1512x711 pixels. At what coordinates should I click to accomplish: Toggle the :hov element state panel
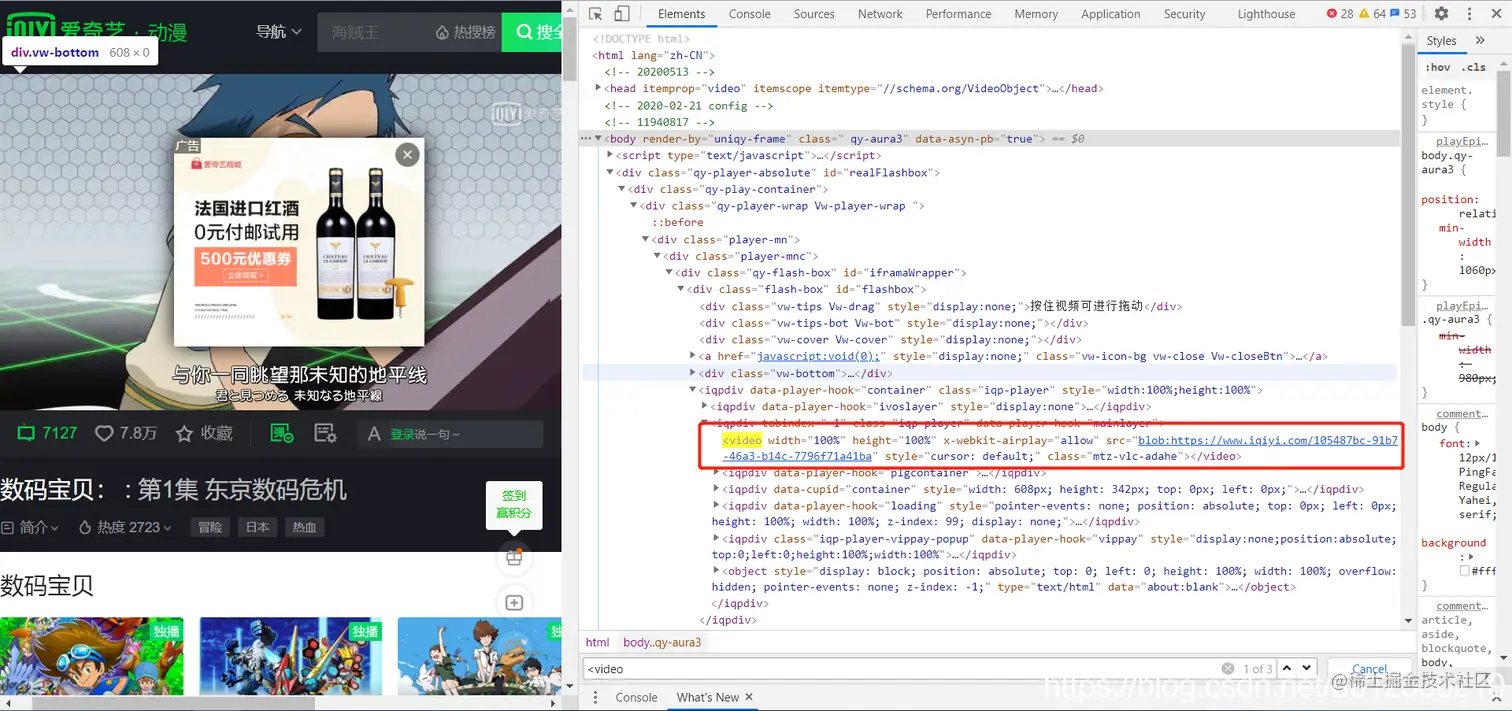pyautogui.click(x=1439, y=67)
